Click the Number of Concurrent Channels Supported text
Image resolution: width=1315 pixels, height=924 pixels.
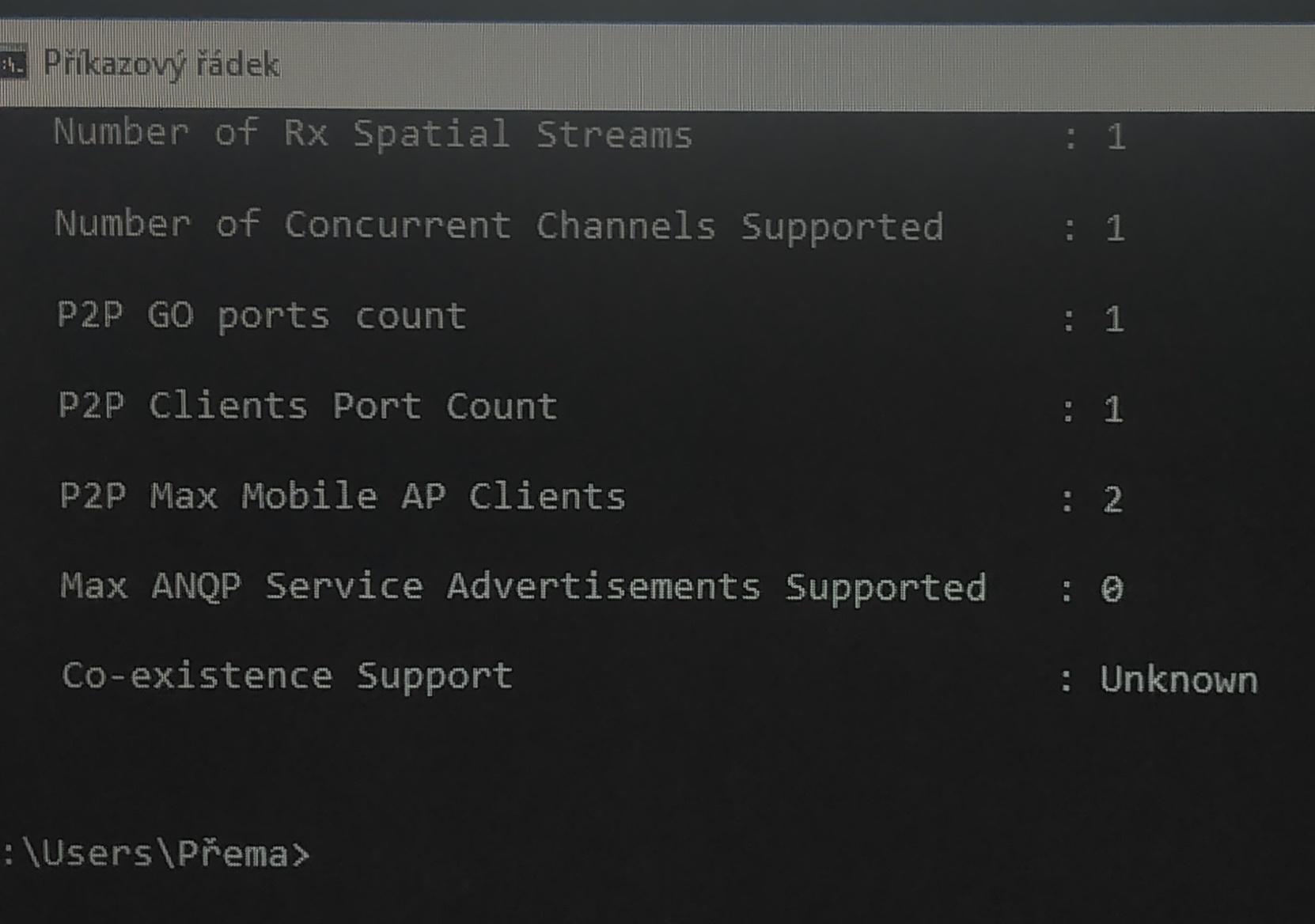point(498,225)
